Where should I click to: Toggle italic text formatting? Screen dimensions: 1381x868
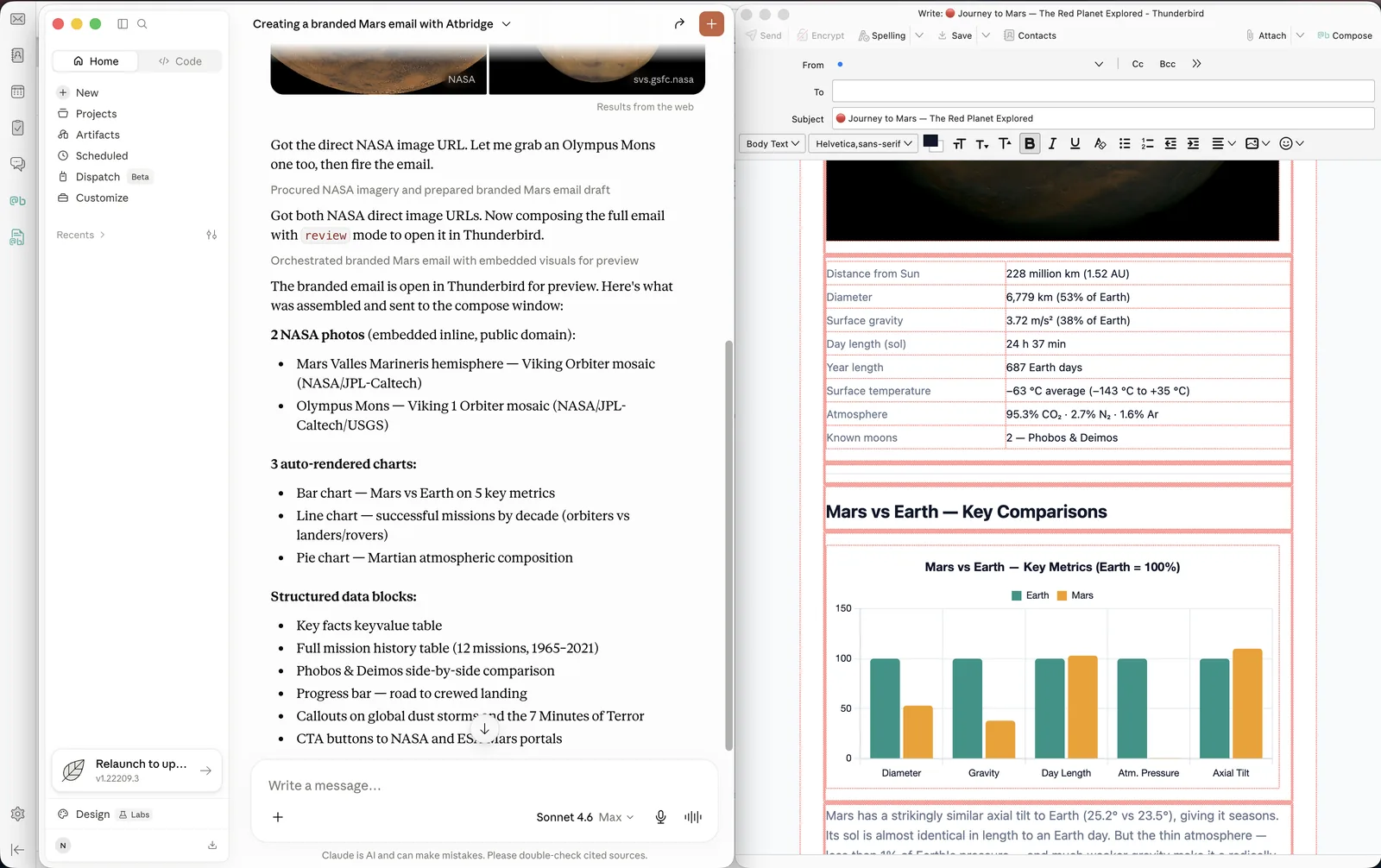(x=1052, y=144)
